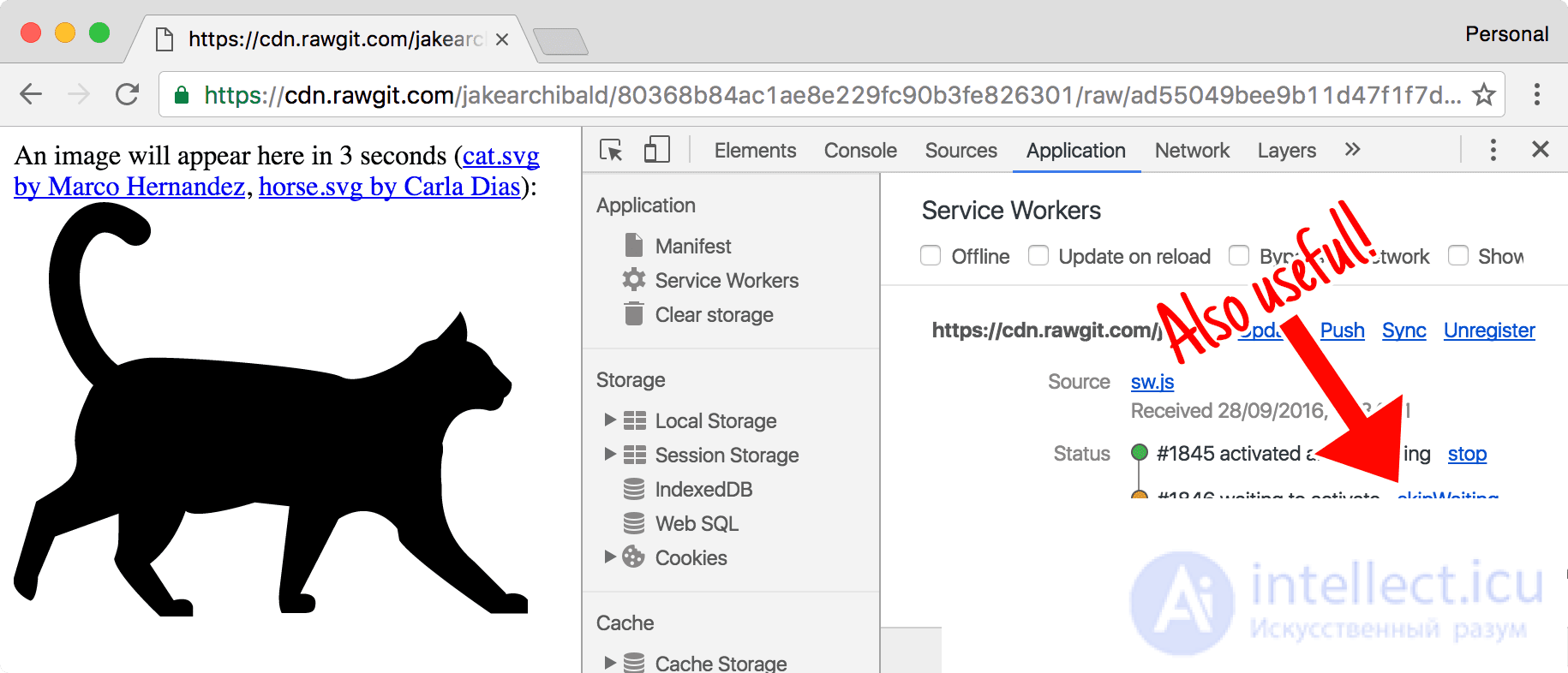1568x673 pixels.
Task: Expand the Session Storage tree
Action: click(x=610, y=454)
